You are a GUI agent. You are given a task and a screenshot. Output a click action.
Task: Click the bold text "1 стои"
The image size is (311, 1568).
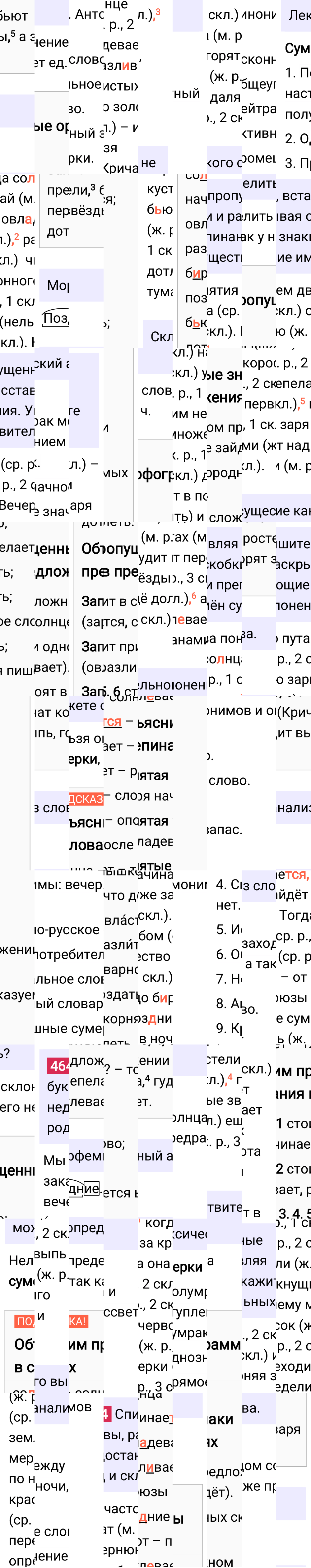pos(293,1123)
